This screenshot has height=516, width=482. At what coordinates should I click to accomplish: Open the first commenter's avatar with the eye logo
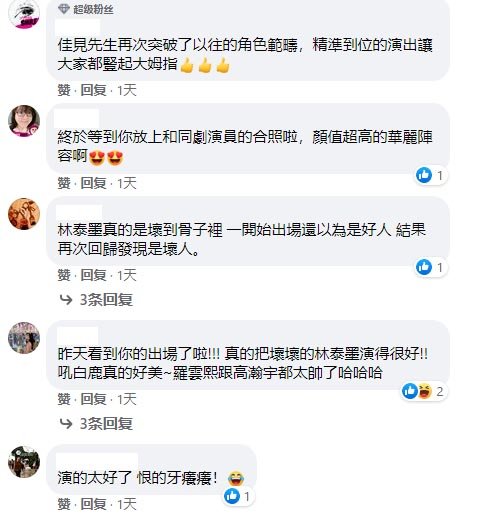pos(24,13)
